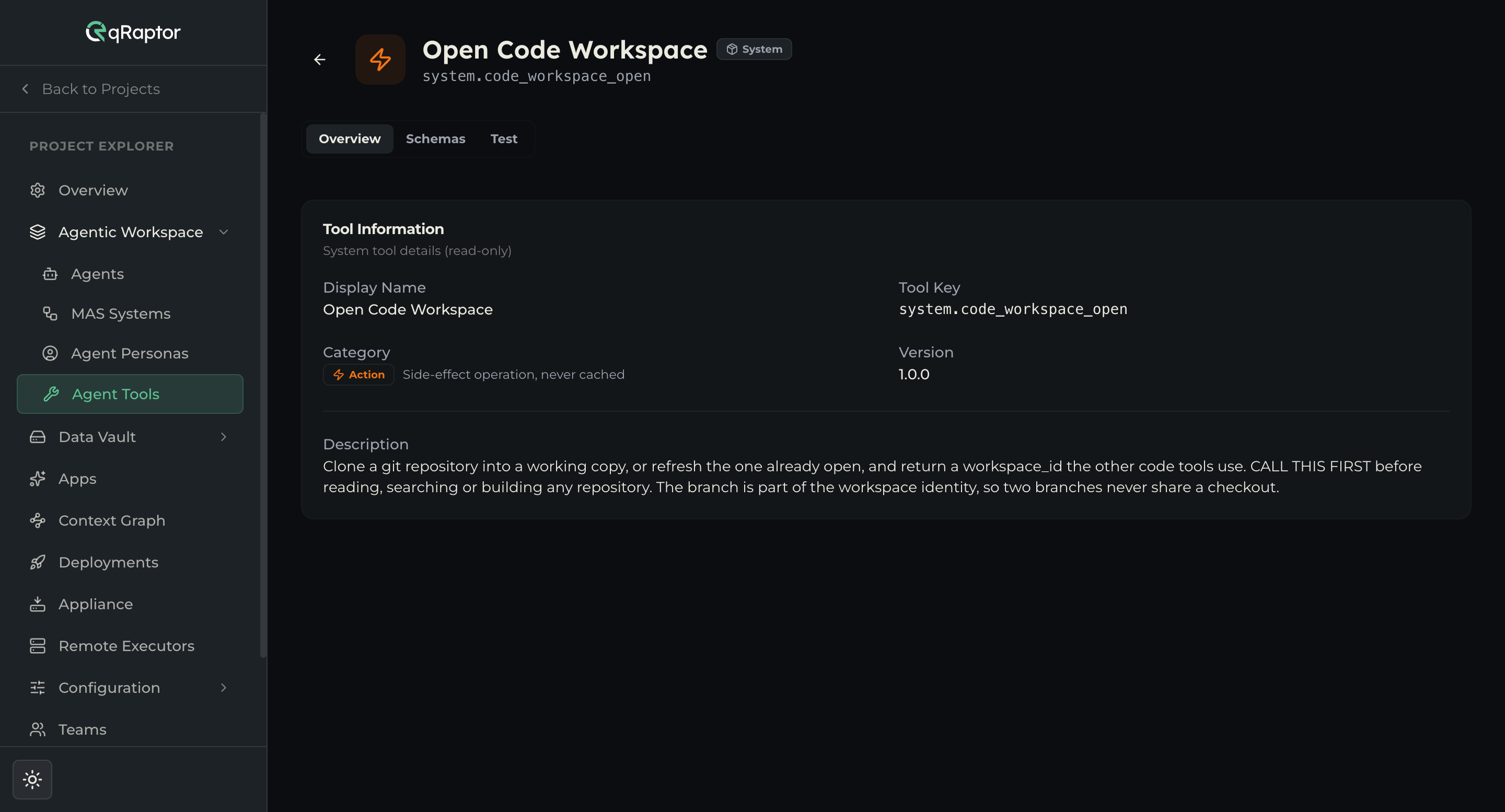
Task: Expand the Configuration chevron
Action: pyautogui.click(x=224, y=688)
